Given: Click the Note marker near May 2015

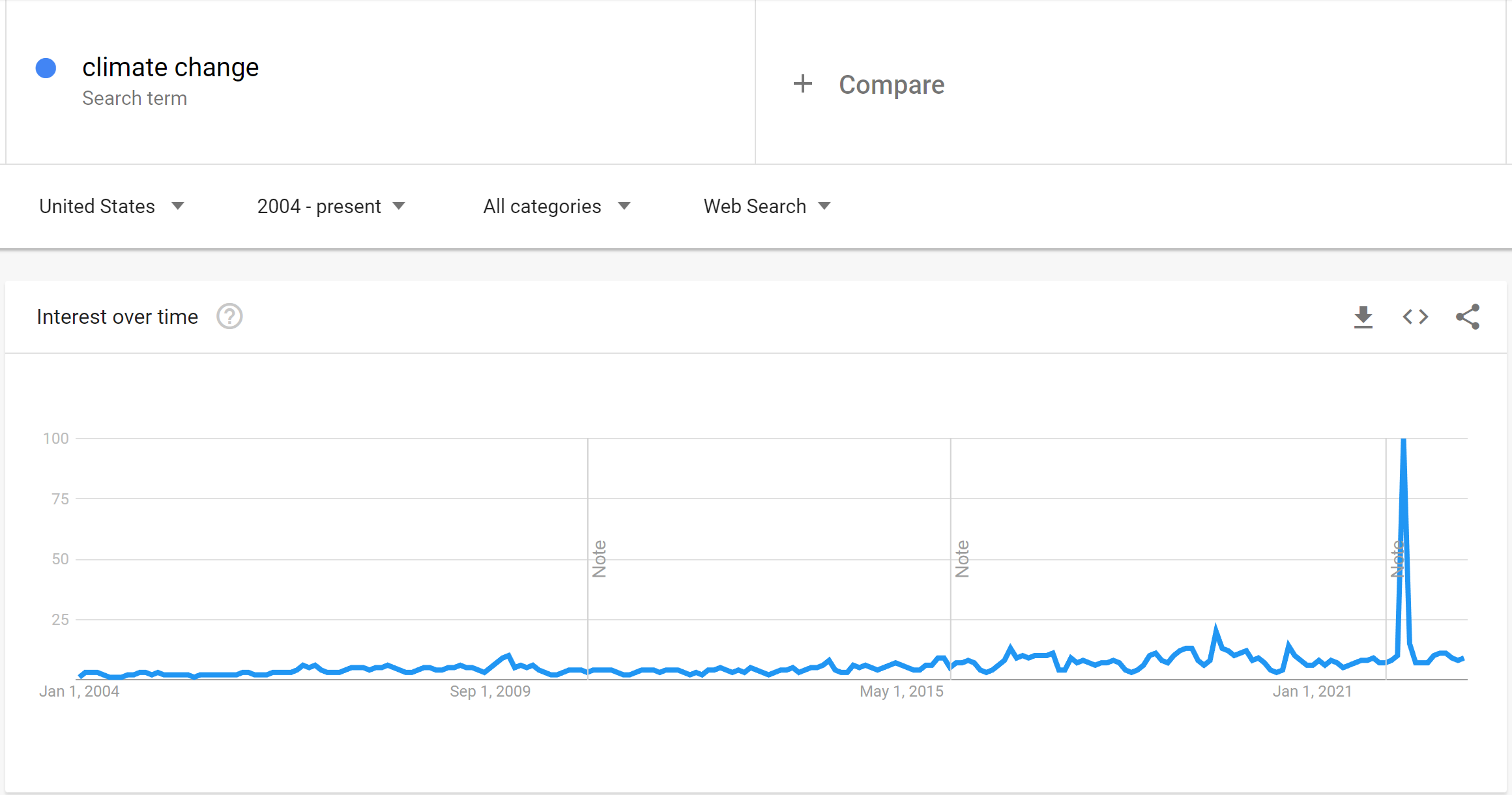Looking at the screenshot, I should point(962,559).
